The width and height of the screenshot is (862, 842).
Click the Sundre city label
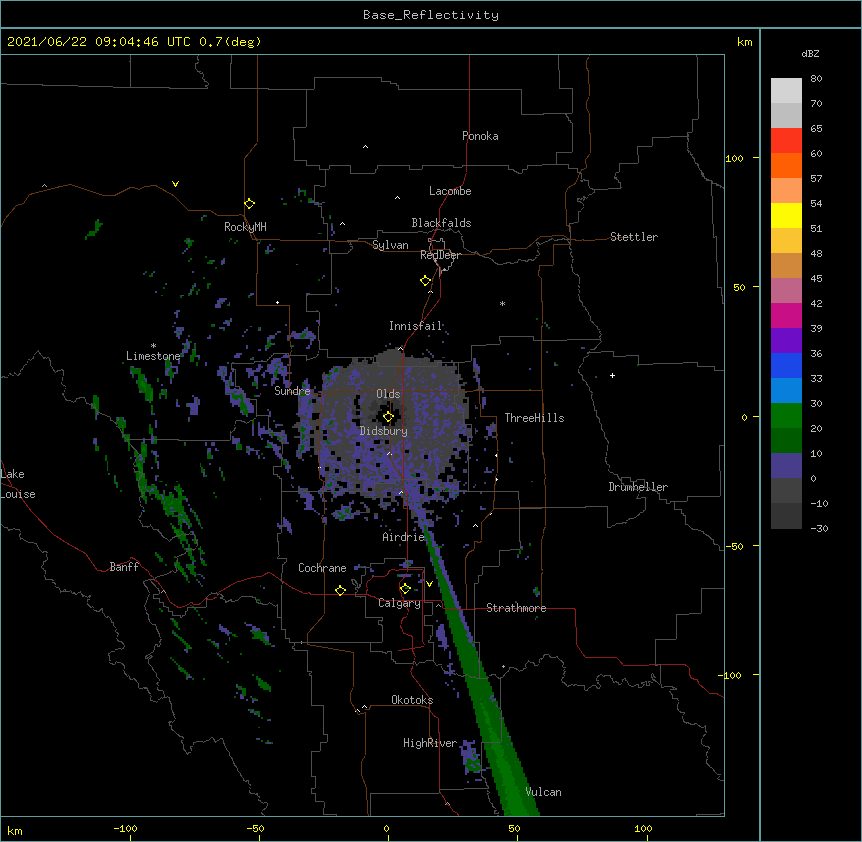(292, 391)
